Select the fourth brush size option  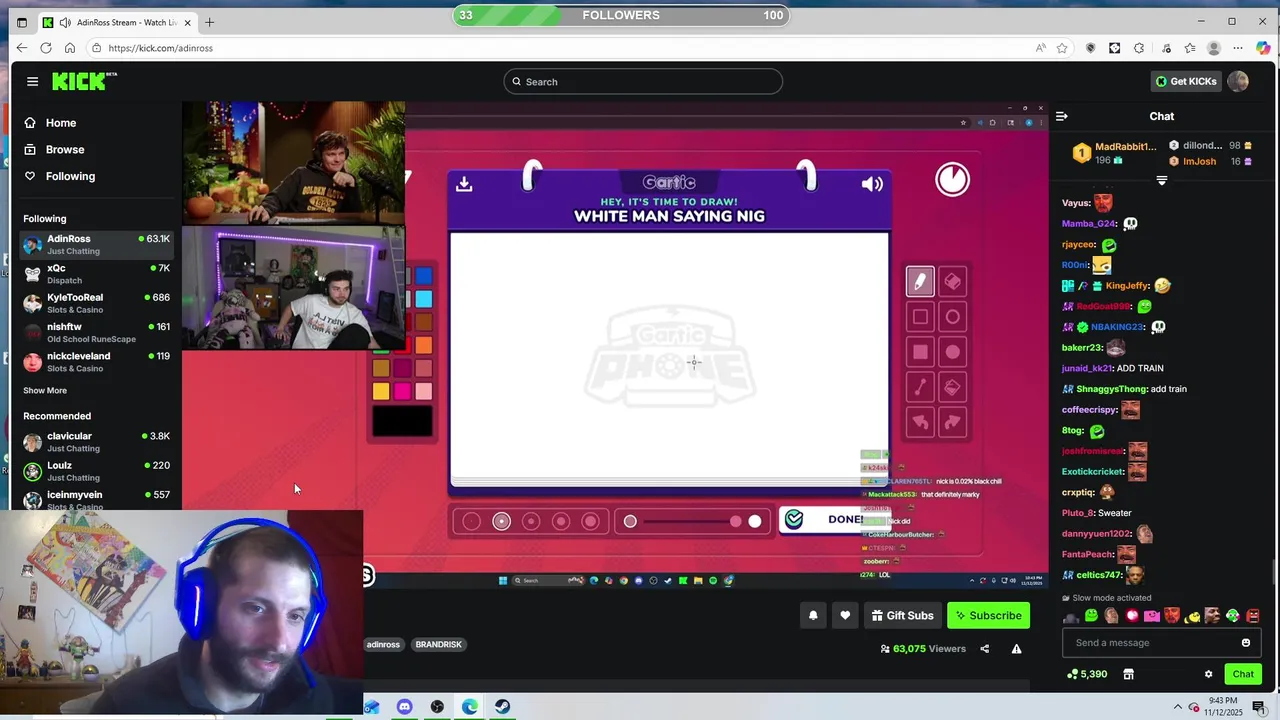[561, 521]
